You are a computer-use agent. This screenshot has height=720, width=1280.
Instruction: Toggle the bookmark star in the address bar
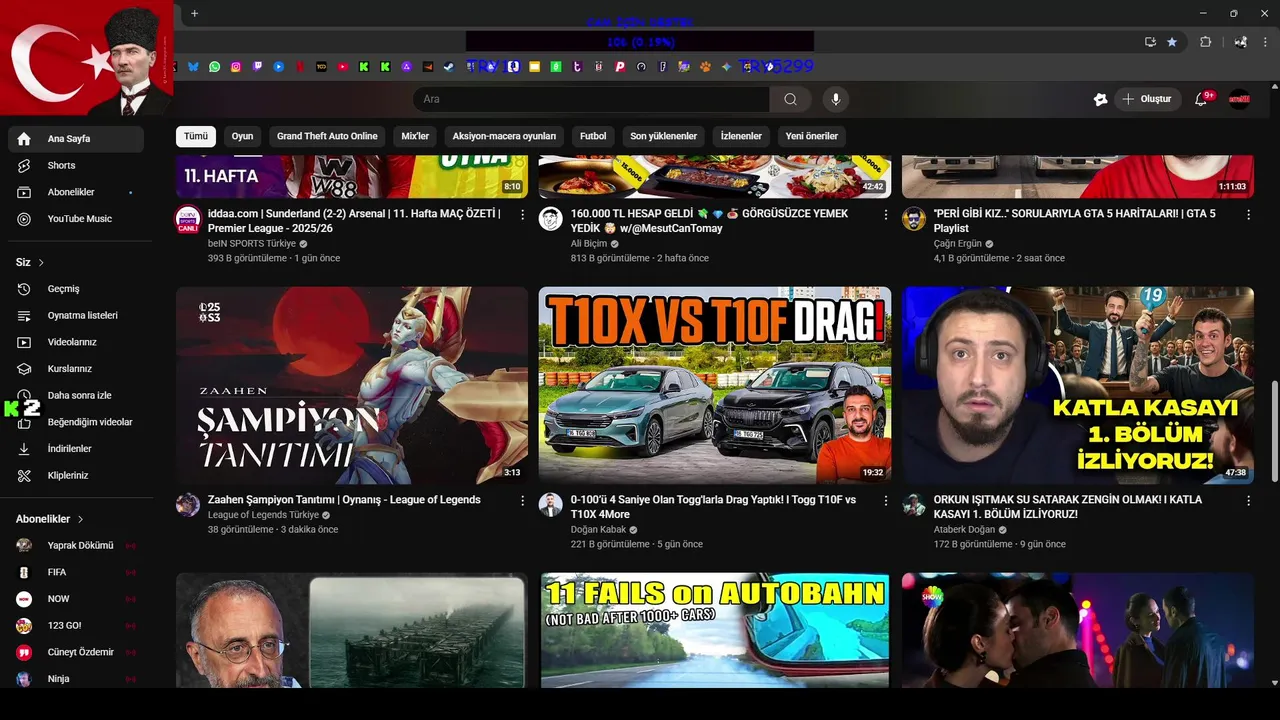pos(1171,42)
